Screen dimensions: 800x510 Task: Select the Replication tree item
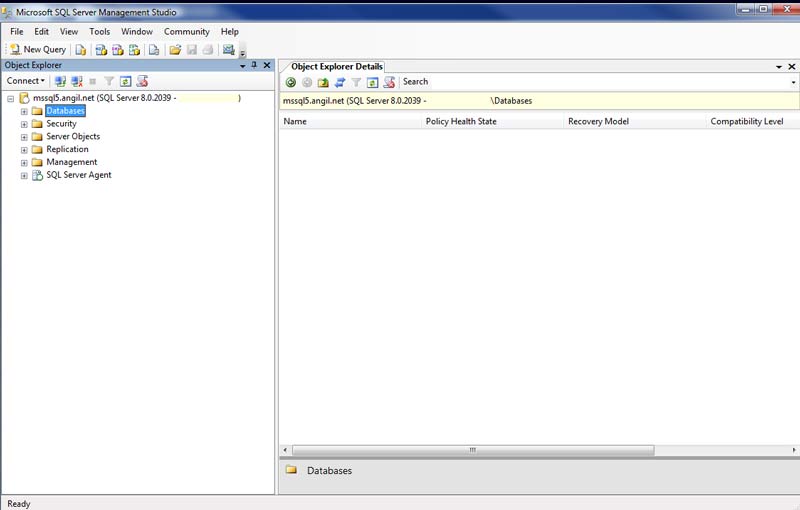(67, 149)
